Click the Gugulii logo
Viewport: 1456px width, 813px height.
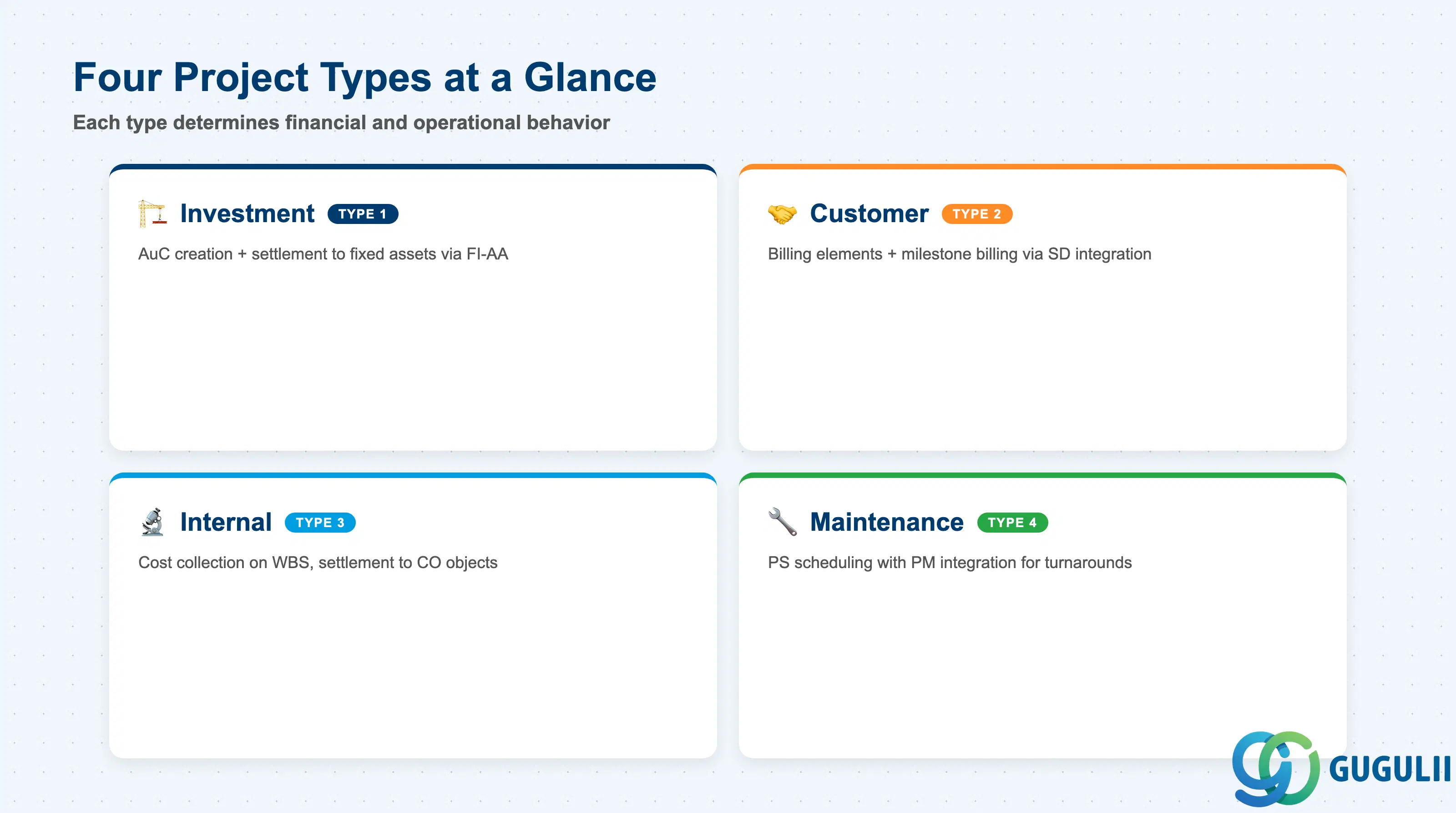[x=1341, y=768]
